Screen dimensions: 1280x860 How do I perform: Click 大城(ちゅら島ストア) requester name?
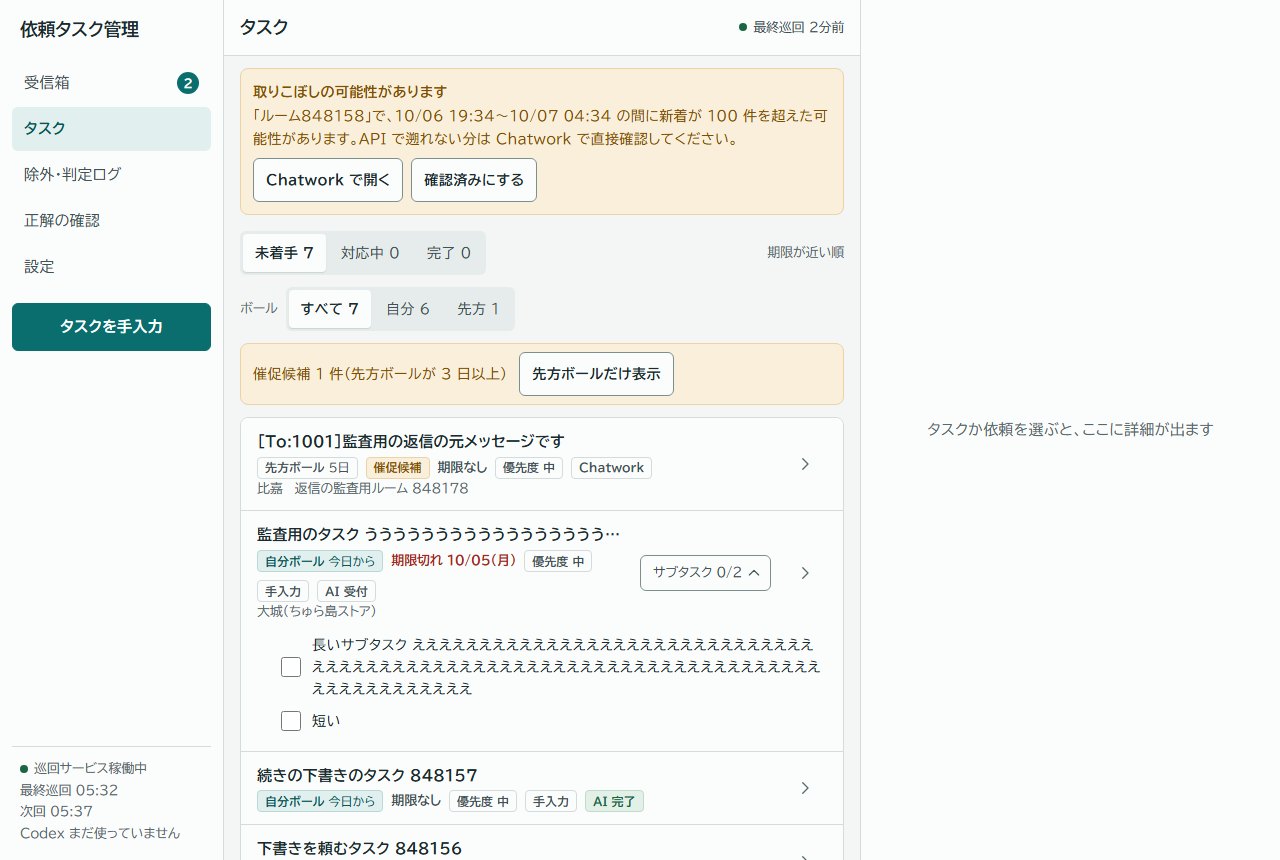click(317, 611)
